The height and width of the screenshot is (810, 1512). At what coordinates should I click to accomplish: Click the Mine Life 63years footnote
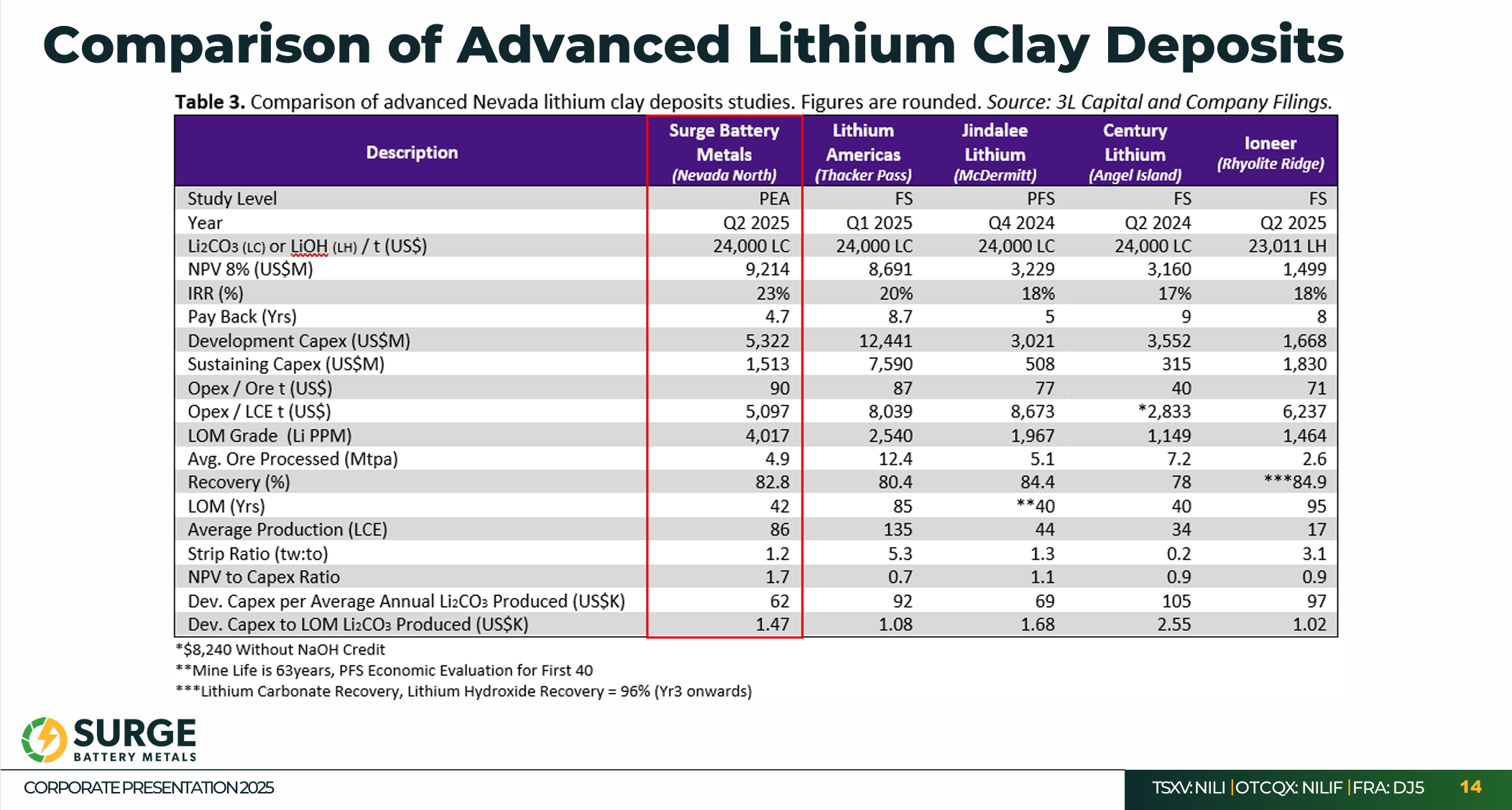coord(384,671)
